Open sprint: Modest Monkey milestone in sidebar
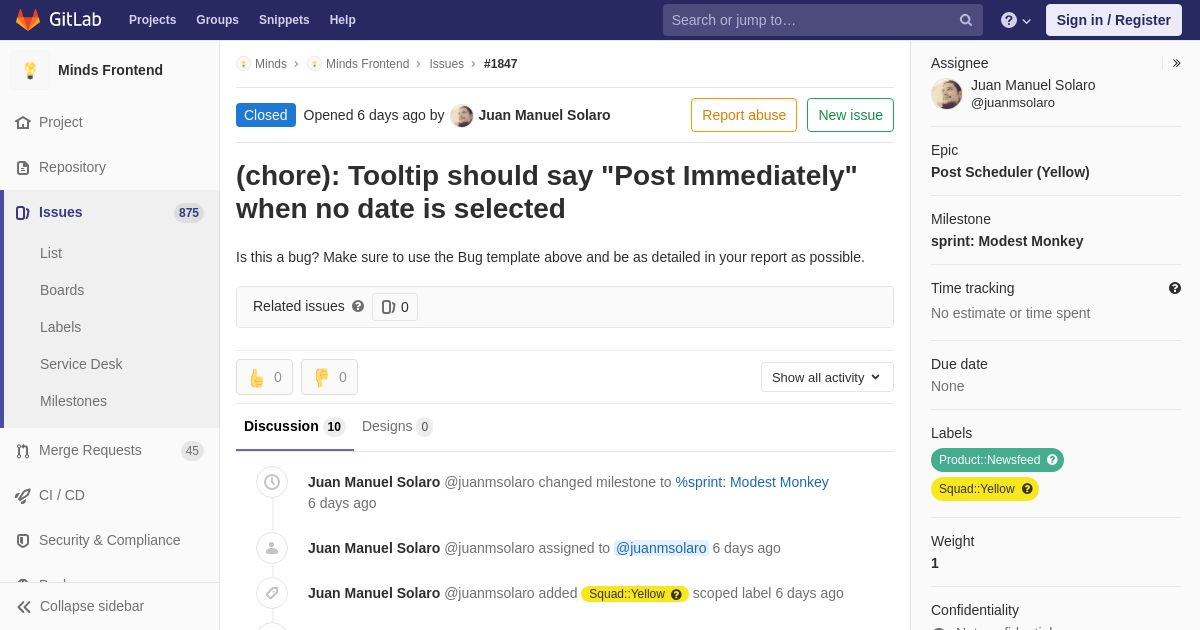Viewport: 1200px width, 630px height. (x=1007, y=241)
